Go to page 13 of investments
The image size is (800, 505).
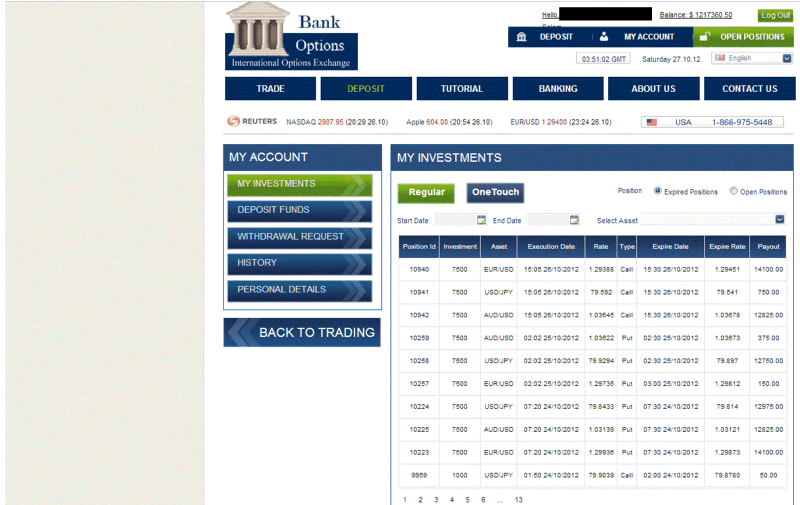pyautogui.click(x=518, y=500)
